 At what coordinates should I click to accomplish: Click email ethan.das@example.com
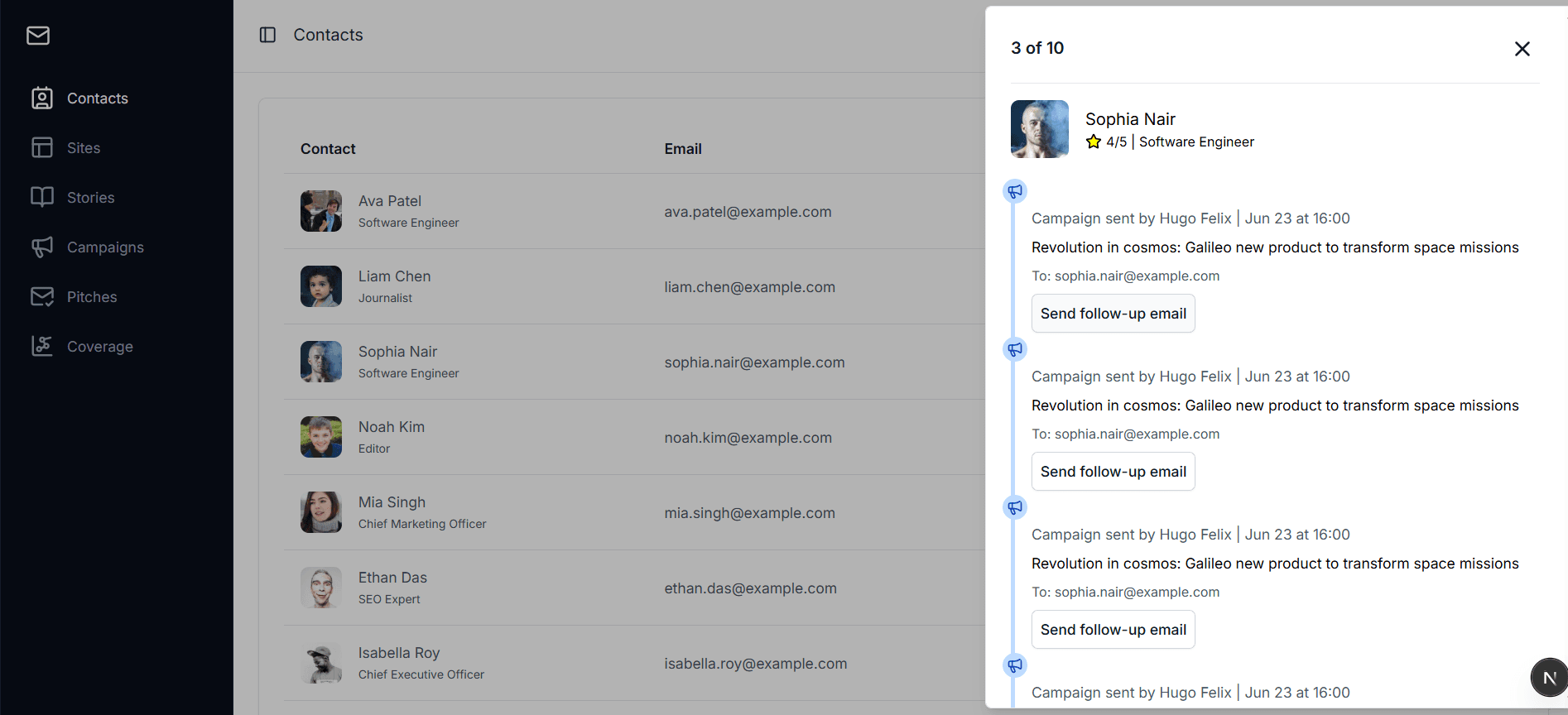pos(751,588)
